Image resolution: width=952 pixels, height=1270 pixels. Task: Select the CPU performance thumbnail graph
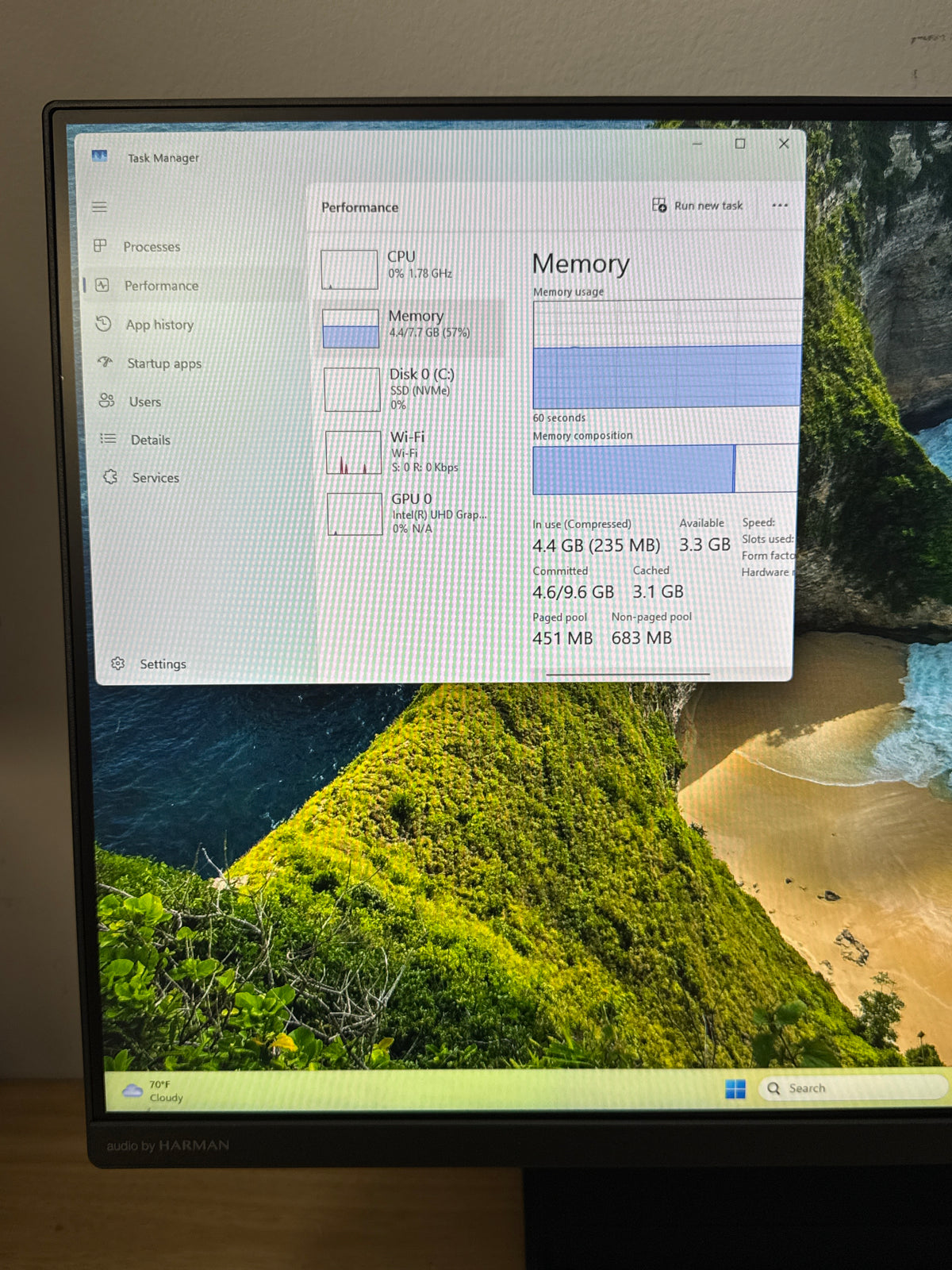[x=349, y=270]
